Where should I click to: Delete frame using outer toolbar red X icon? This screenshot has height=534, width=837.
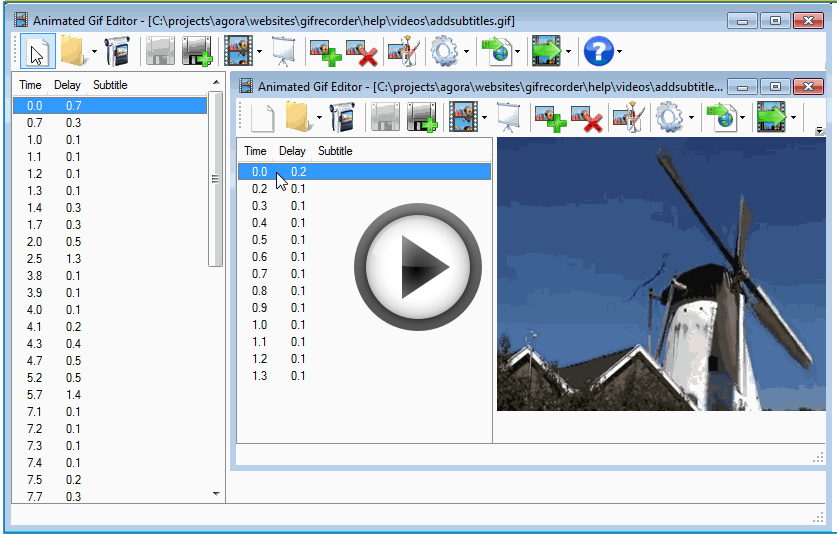(362, 53)
